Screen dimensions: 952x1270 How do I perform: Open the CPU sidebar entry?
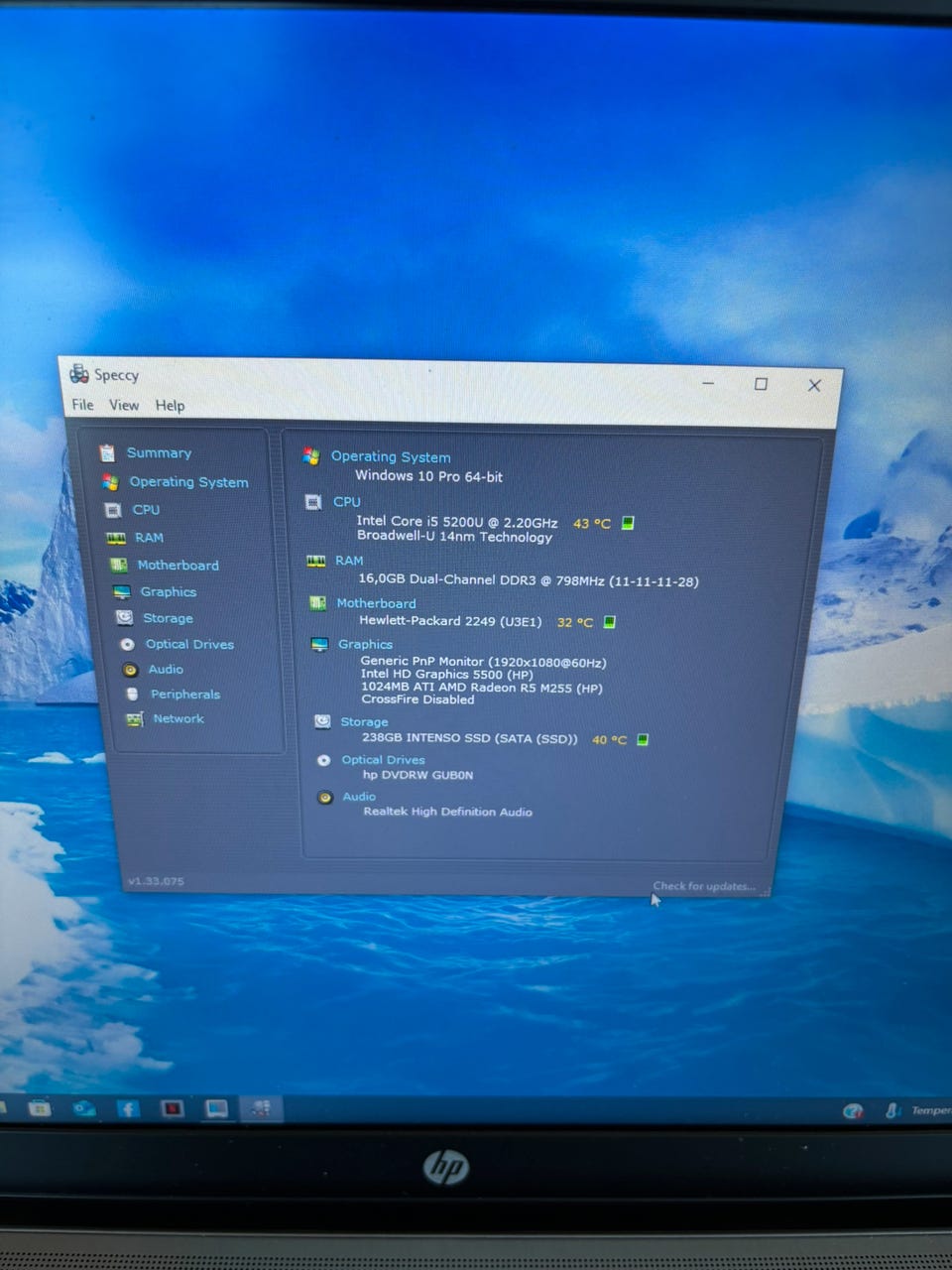[146, 509]
